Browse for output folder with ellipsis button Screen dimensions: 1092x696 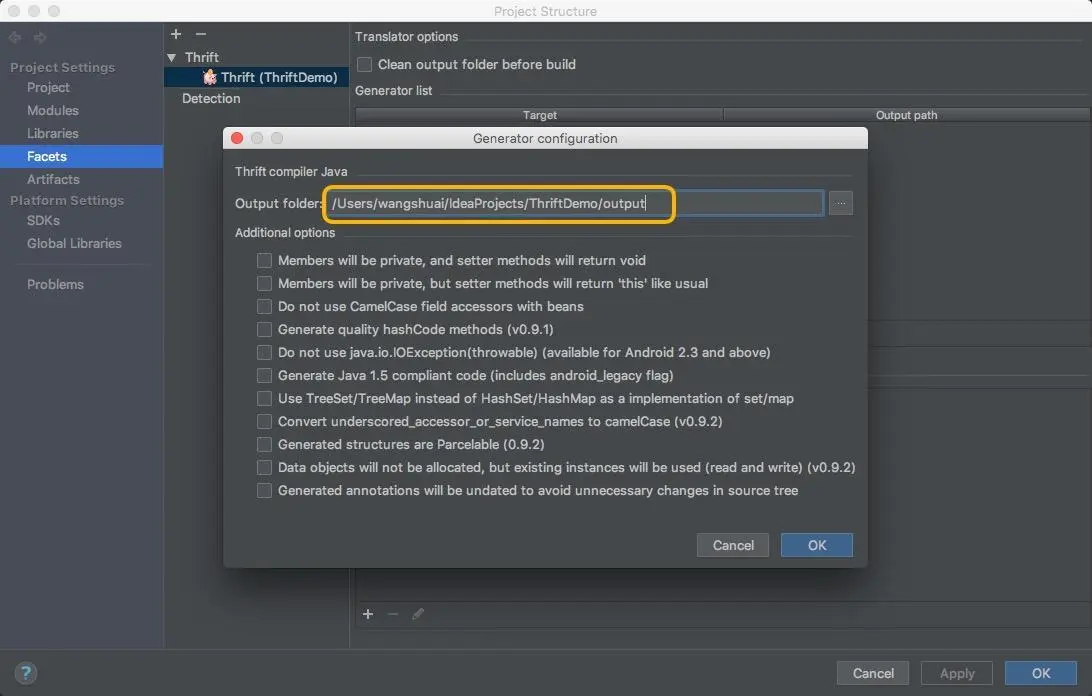pos(841,203)
